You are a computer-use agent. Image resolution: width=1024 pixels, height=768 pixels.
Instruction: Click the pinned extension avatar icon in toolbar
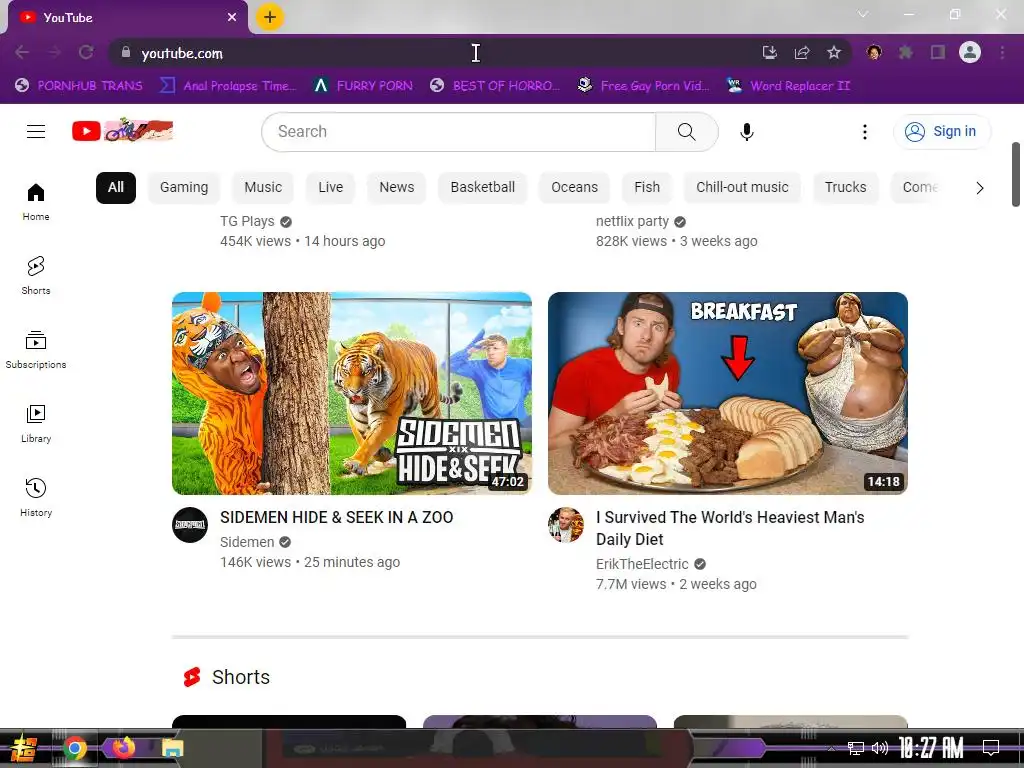pyautogui.click(x=874, y=52)
